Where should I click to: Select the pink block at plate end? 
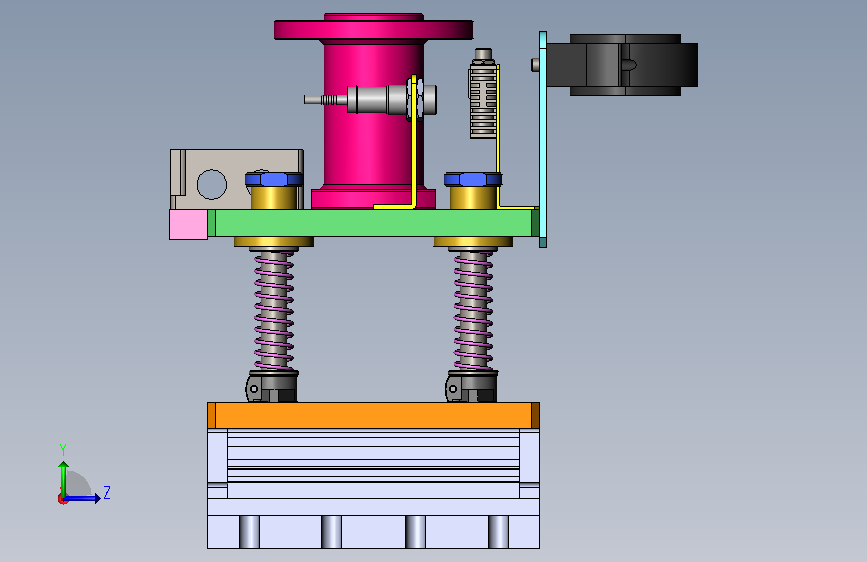pyautogui.click(x=189, y=224)
